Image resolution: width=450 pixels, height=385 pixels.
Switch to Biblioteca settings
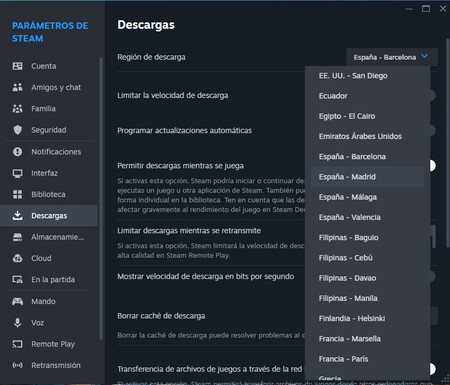pyautogui.click(x=50, y=194)
